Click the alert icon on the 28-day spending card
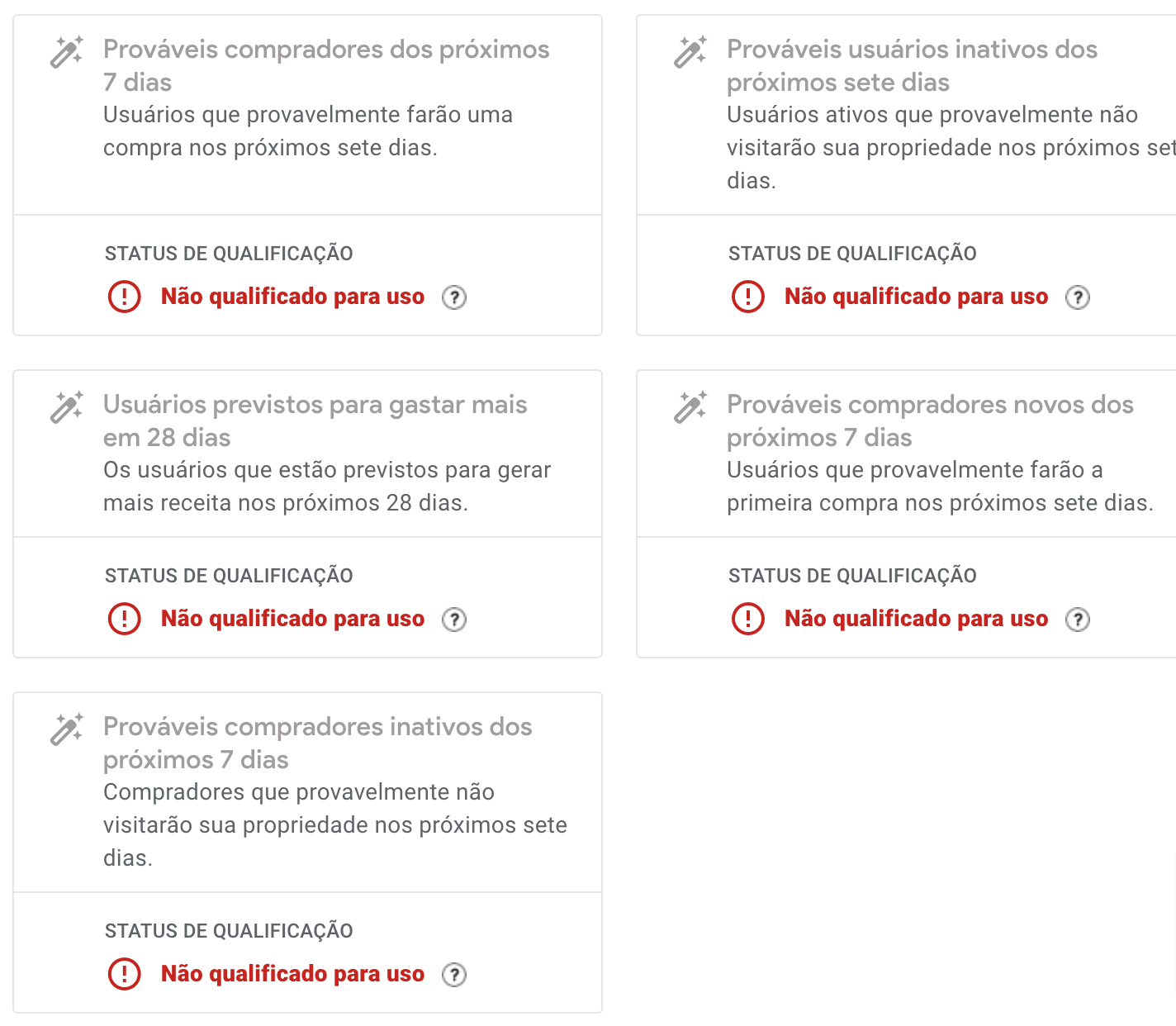1176x1026 pixels. (123, 618)
